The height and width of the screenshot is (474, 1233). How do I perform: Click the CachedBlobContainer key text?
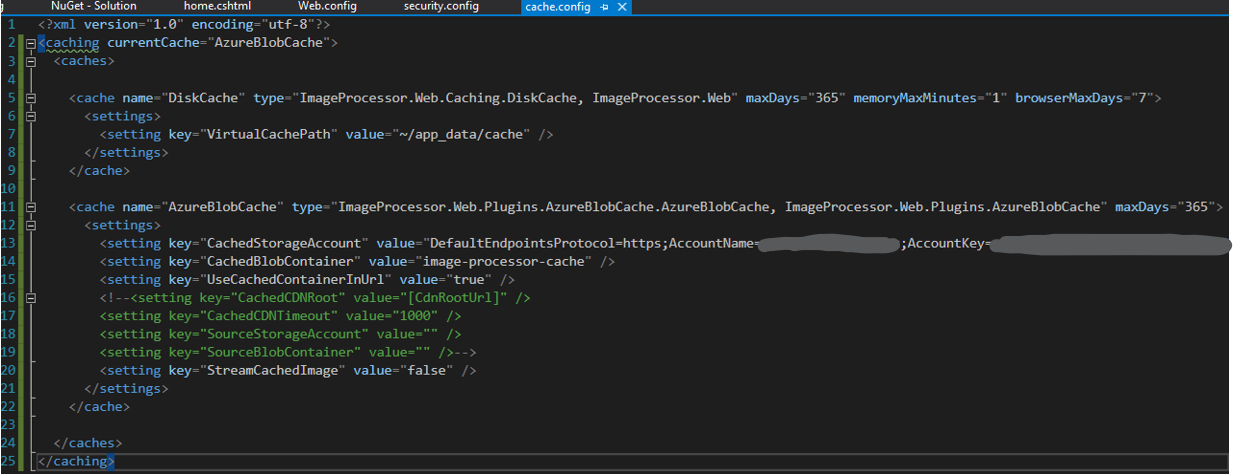280,261
